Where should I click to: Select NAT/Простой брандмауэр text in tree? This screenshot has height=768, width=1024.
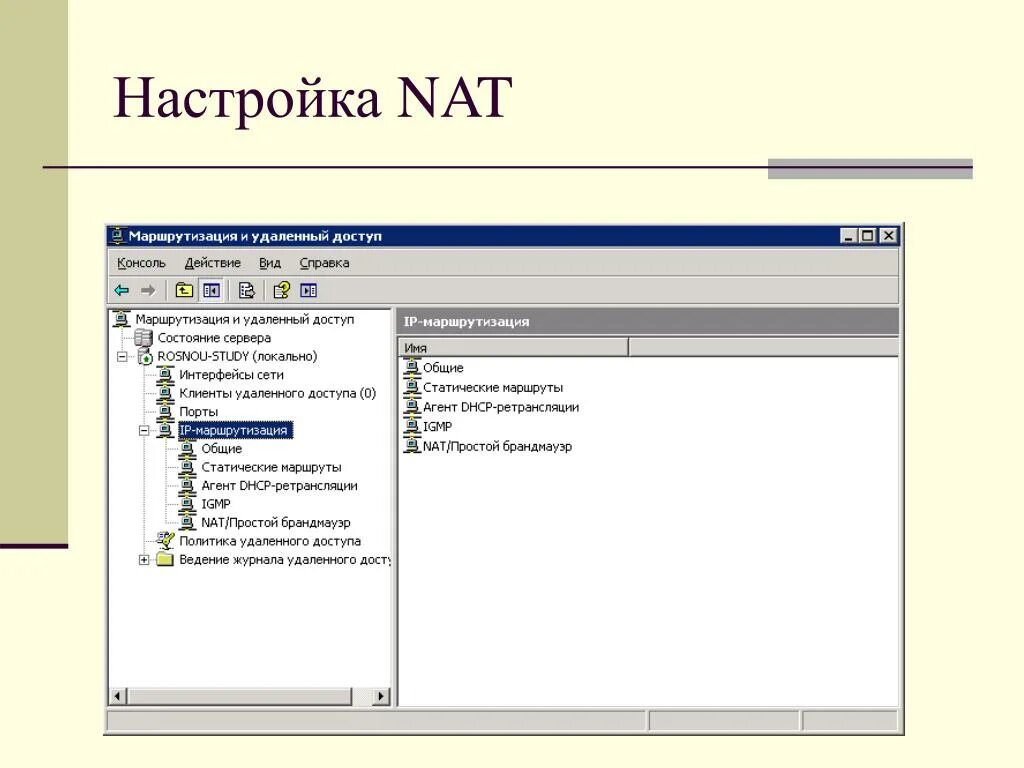(276, 522)
